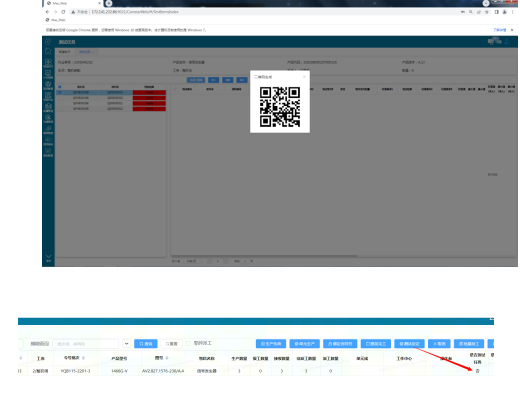
Task: Open the Chrome three-dot menu
Action: (x=512, y=12)
